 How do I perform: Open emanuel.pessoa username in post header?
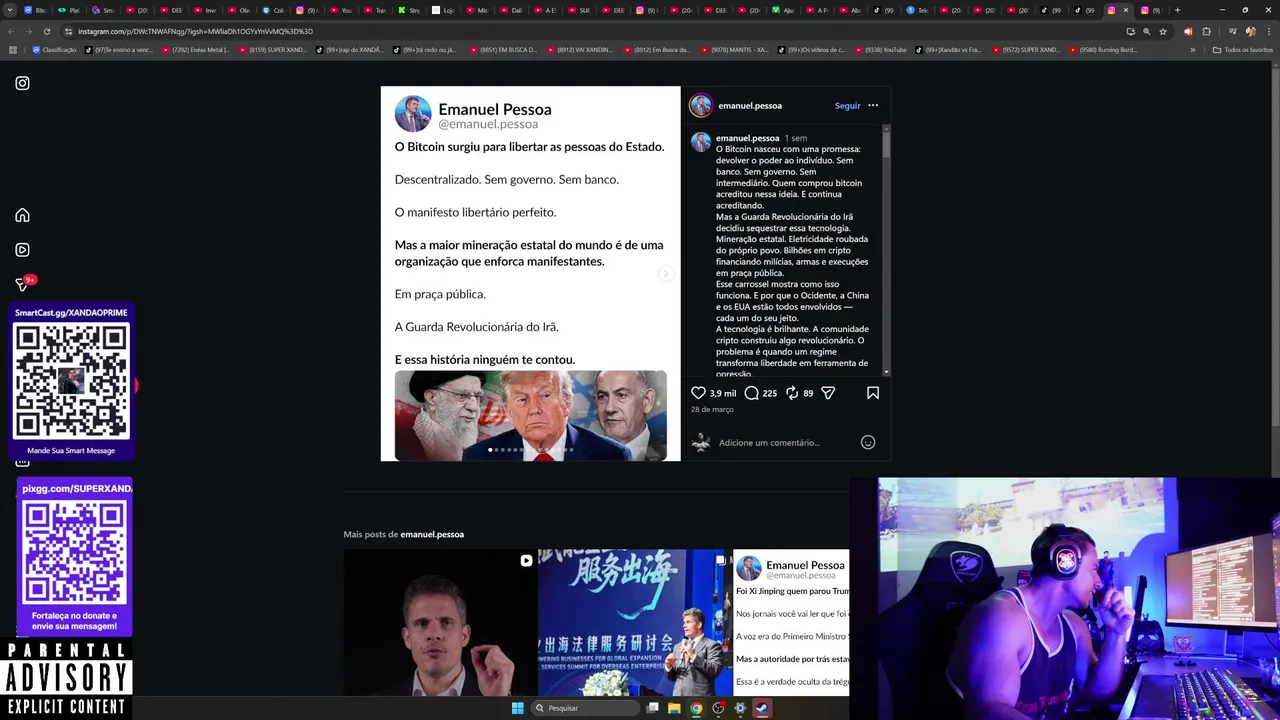pos(750,105)
